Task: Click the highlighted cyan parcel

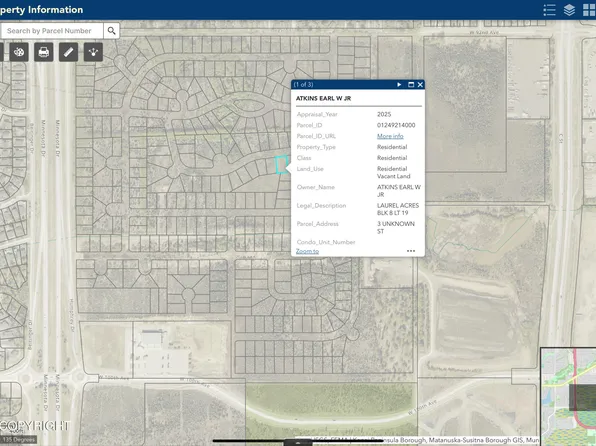Action: 281,165
